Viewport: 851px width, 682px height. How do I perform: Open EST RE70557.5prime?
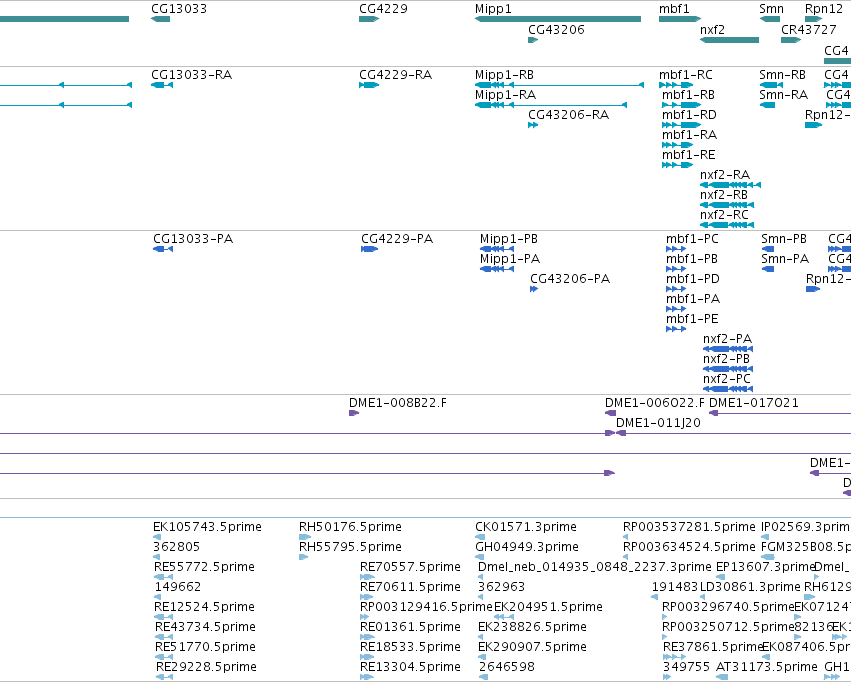point(367,577)
